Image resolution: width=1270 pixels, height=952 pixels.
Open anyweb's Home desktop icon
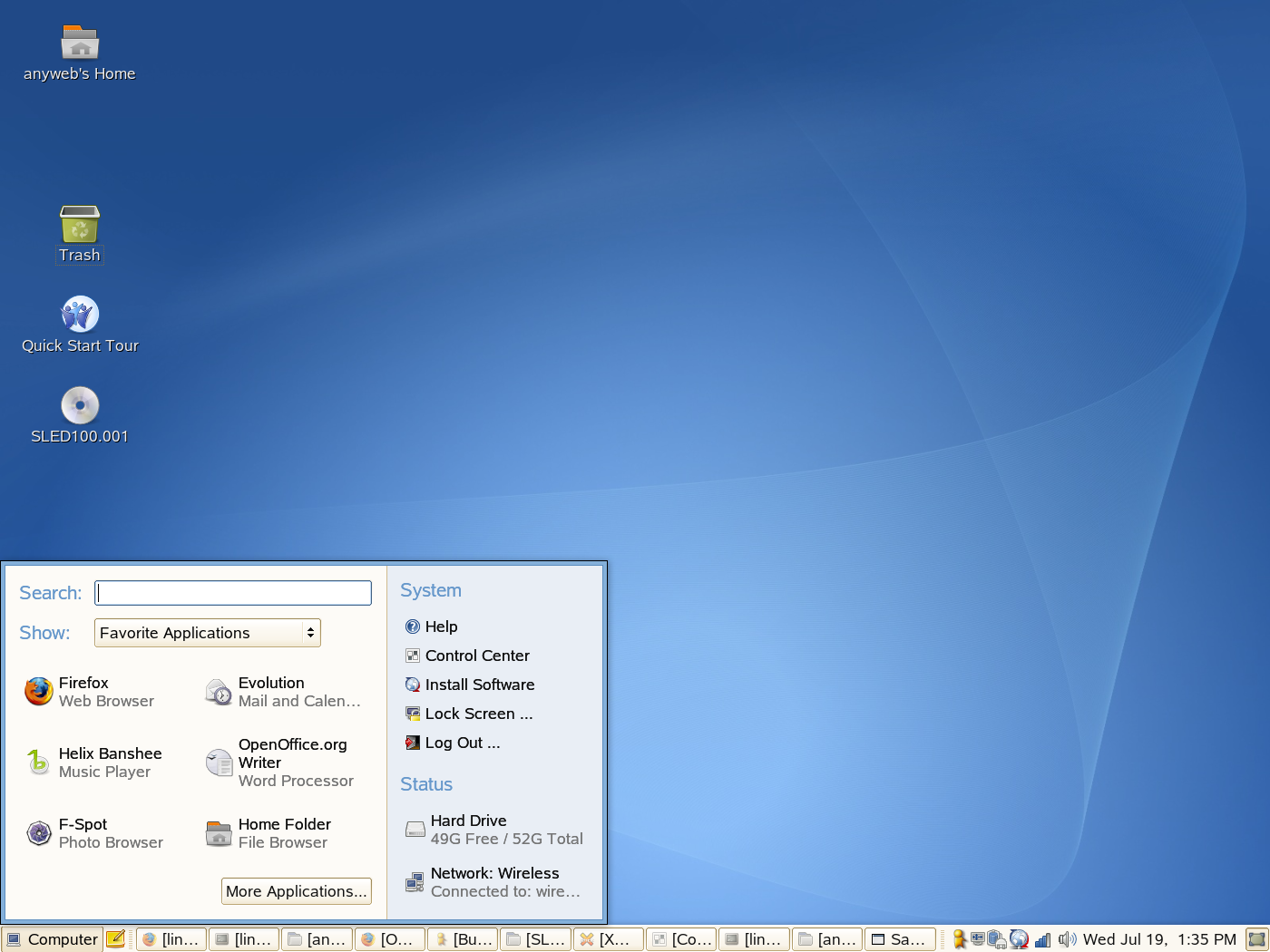click(x=80, y=53)
